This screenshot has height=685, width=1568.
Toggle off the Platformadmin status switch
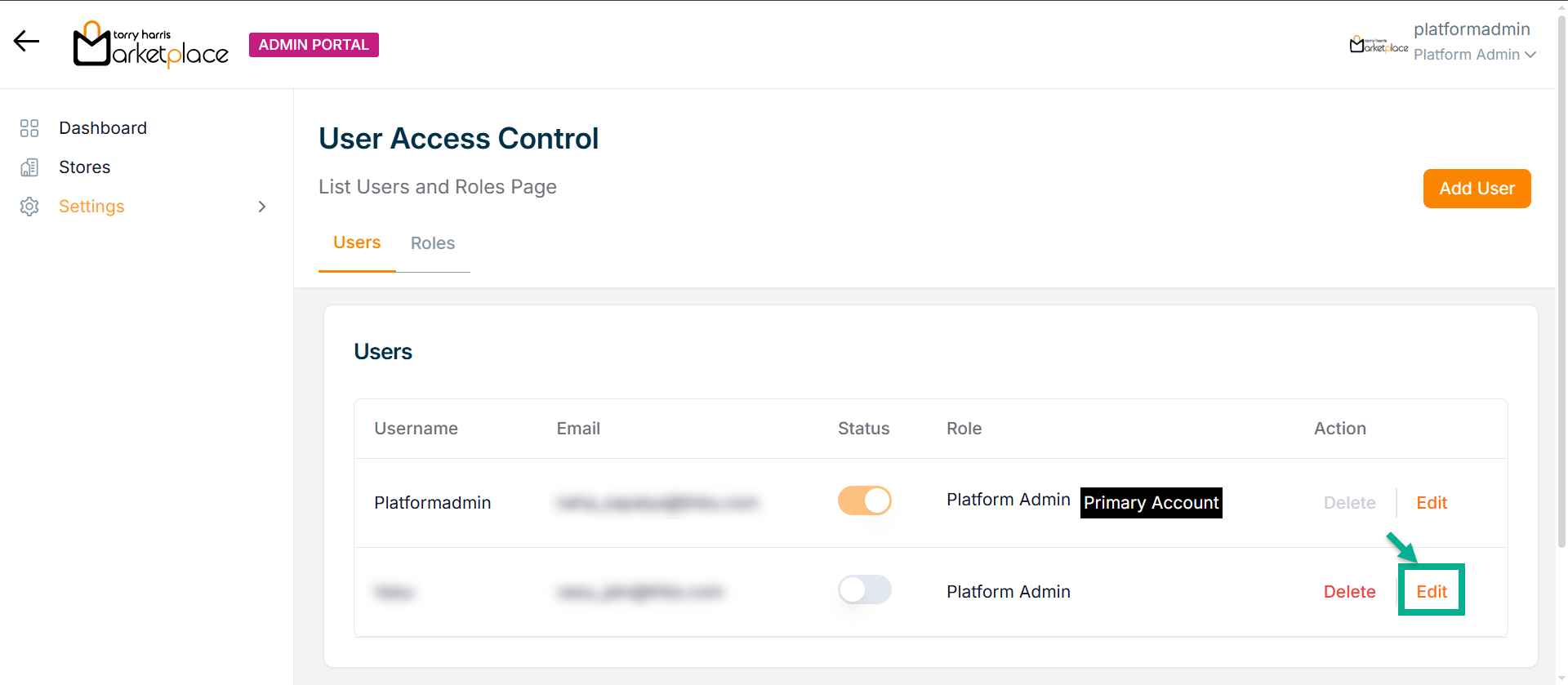point(864,500)
